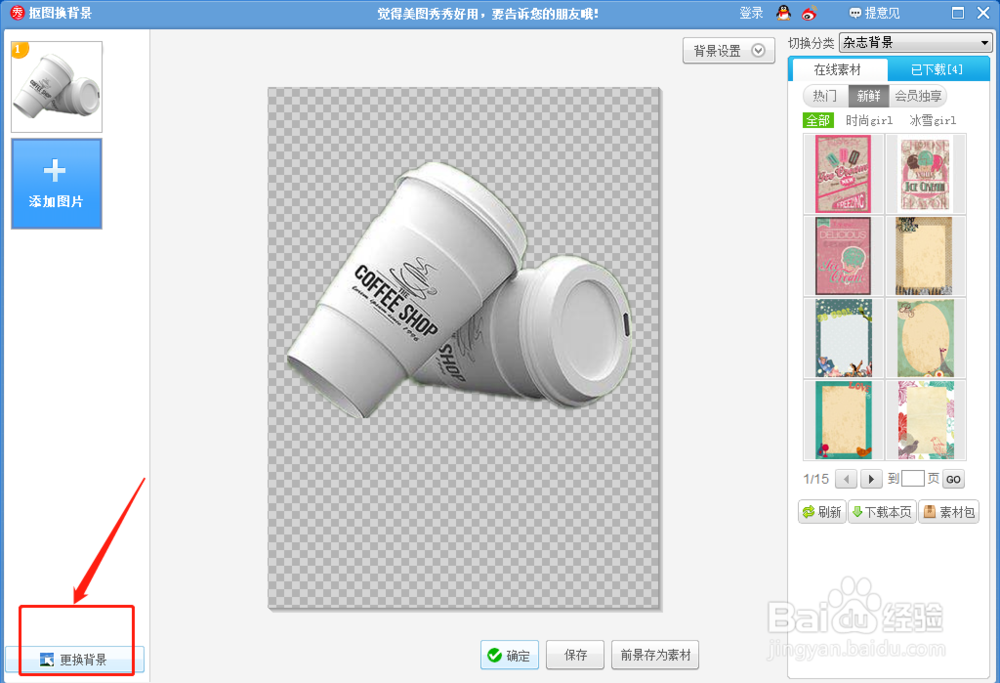
Task: Pick the teal dotted frame background
Action: pos(843,338)
